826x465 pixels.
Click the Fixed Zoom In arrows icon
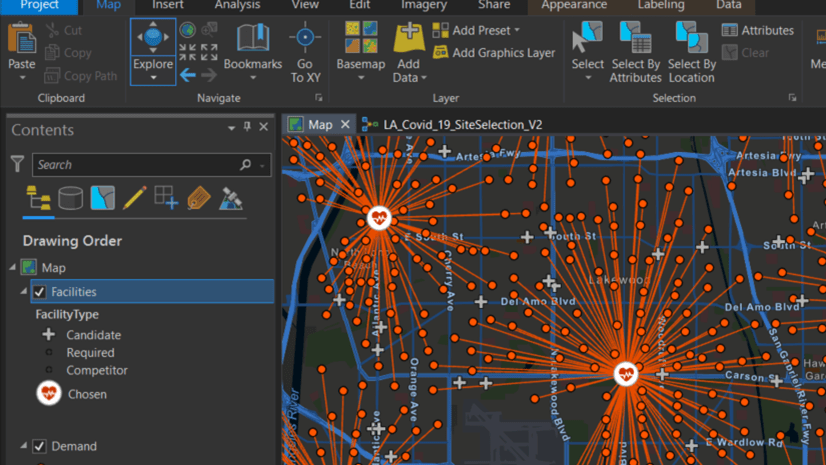[x=188, y=52]
